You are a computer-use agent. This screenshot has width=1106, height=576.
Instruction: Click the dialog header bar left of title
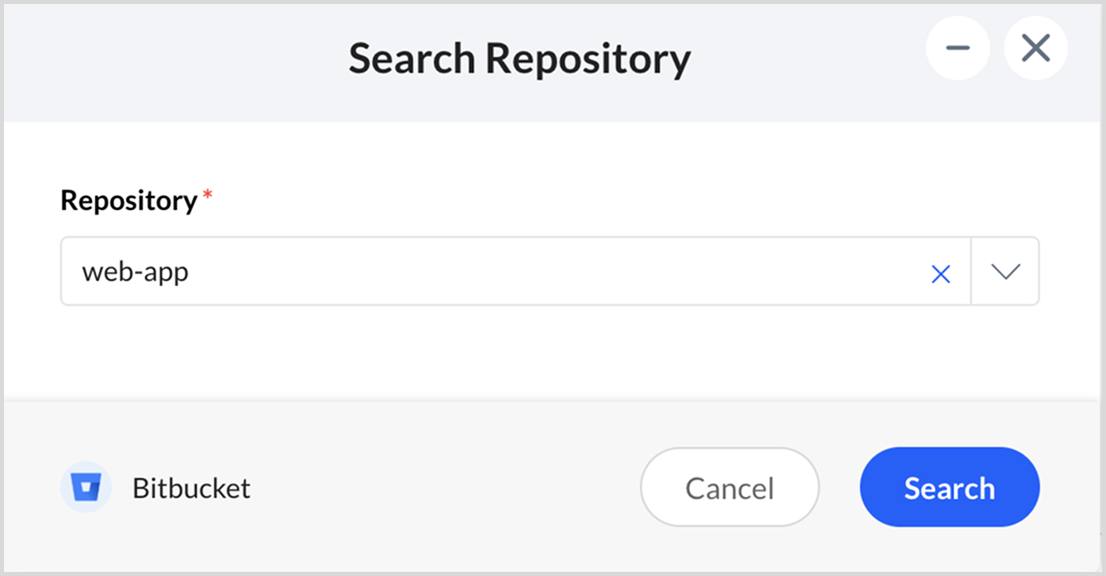click(170, 60)
